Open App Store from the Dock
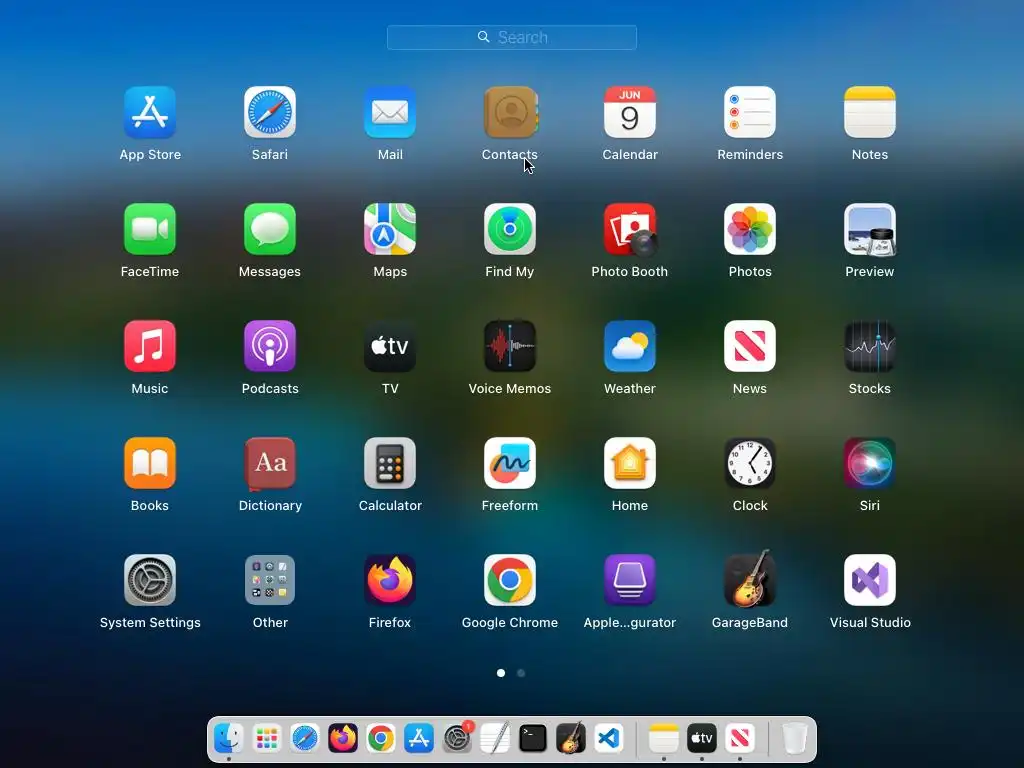This screenshot has width=1024, height=768. click(419, 739)
